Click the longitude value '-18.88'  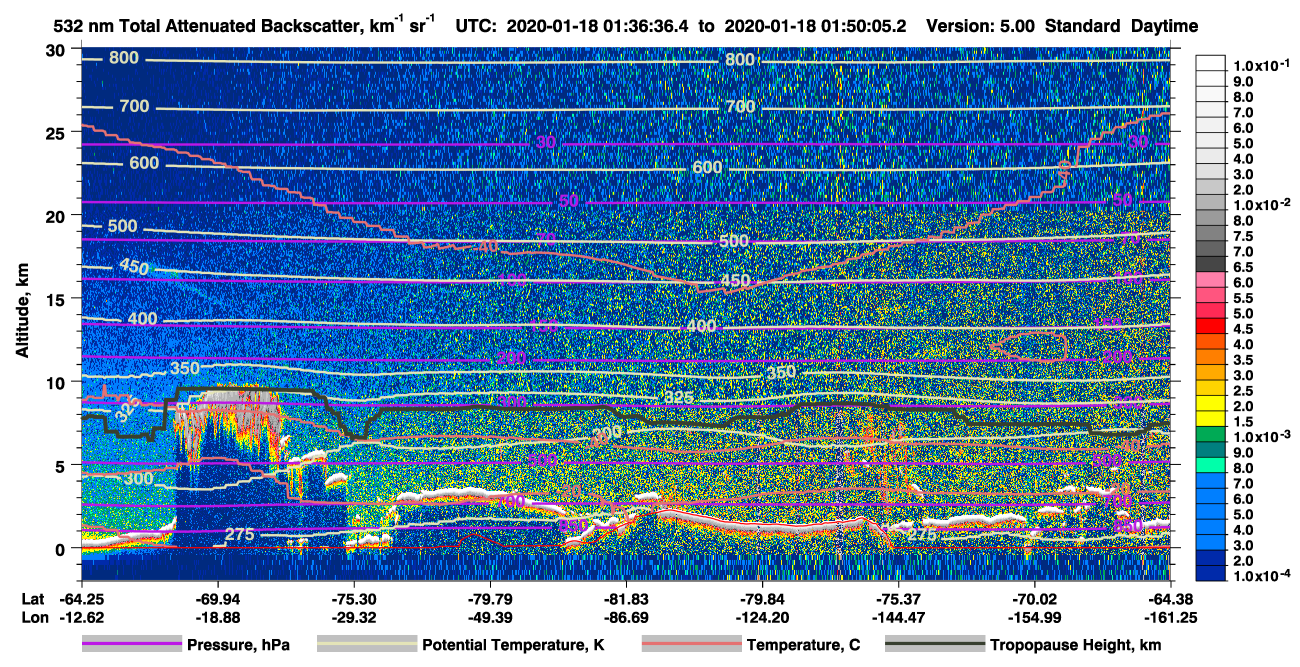[x=217, y=617]
